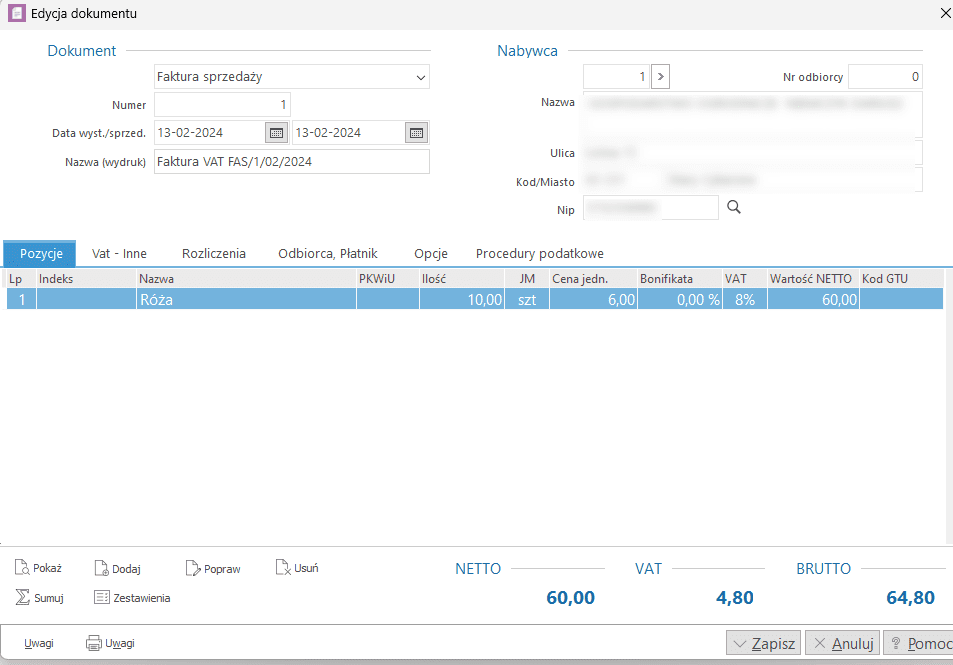
Task: Click the printer icon Uwagi button
Action: pos(94,643)
